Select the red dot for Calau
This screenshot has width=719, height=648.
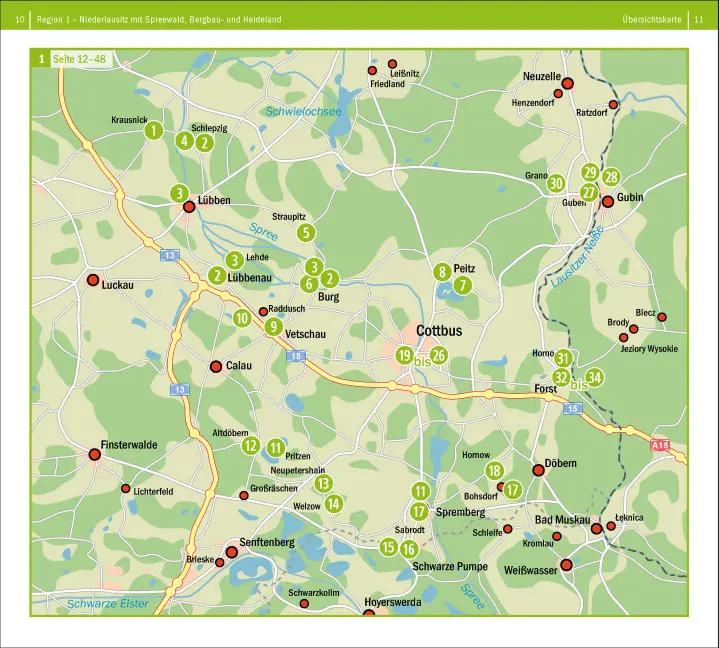pyautogui.click(x=216, y=366)
